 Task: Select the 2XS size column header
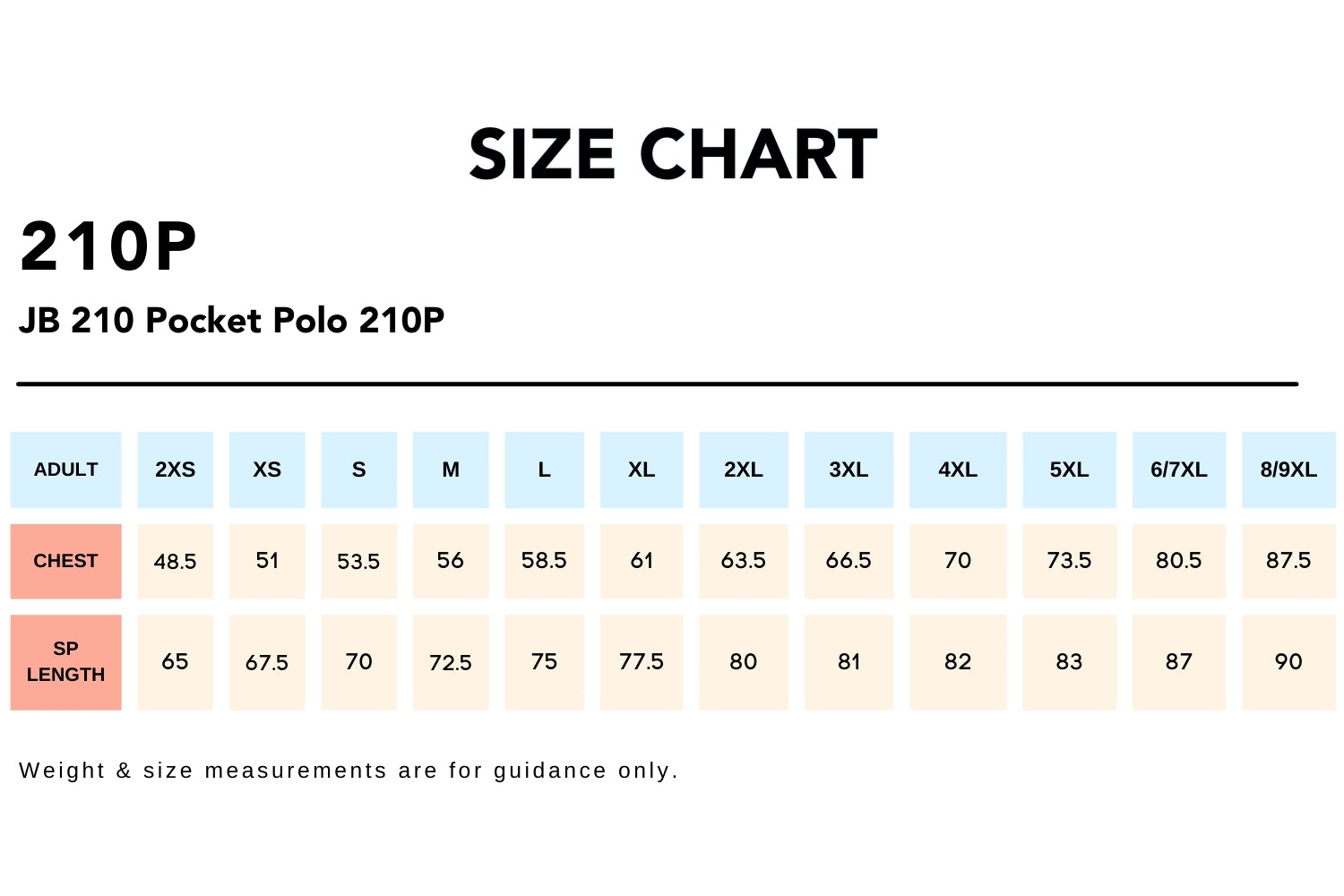(x=175, y=470)
